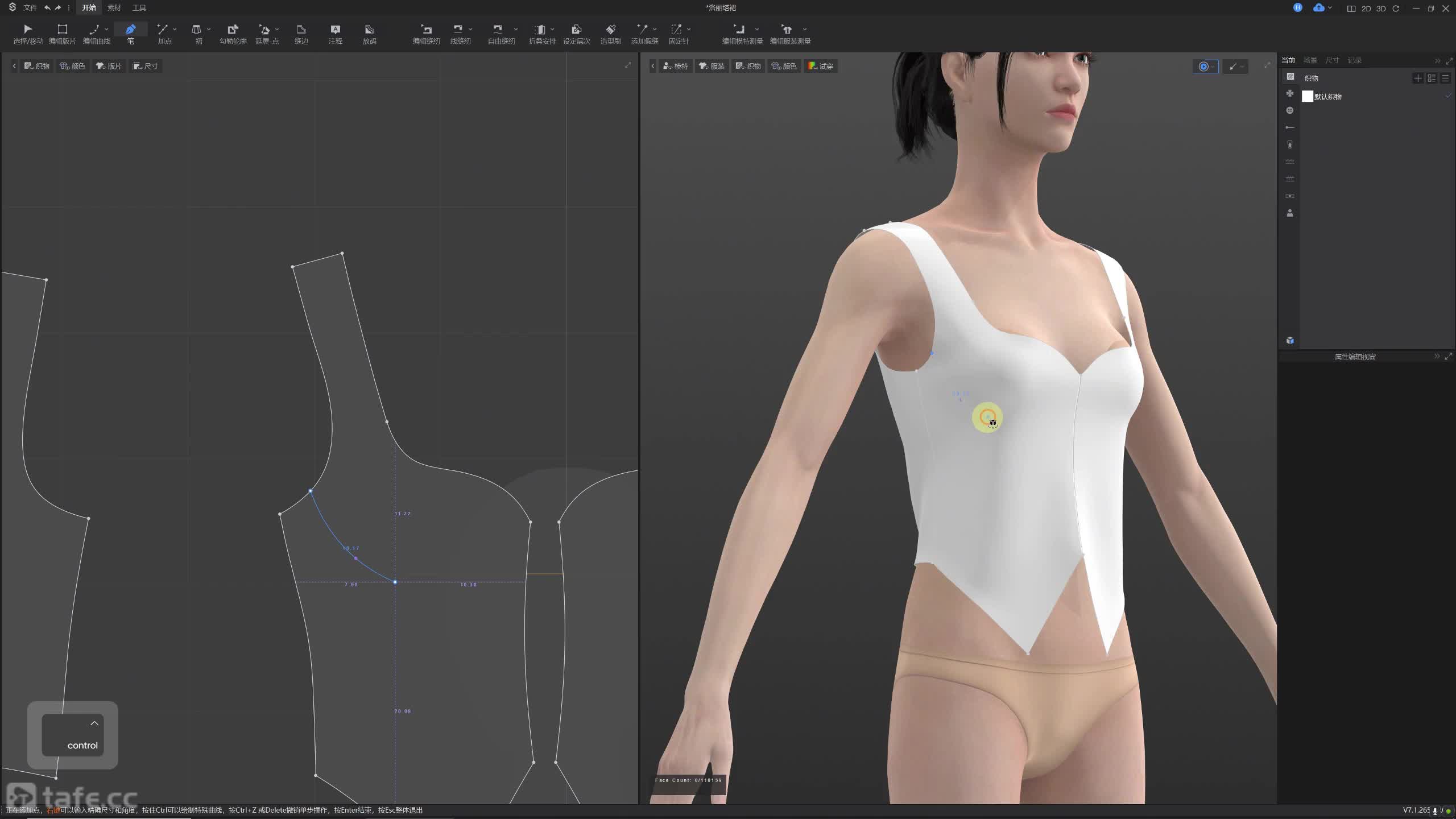Click 尺寸 button in 2D window bar
The width and height of the screenshot is (1456, 819).
coord(145,66)
